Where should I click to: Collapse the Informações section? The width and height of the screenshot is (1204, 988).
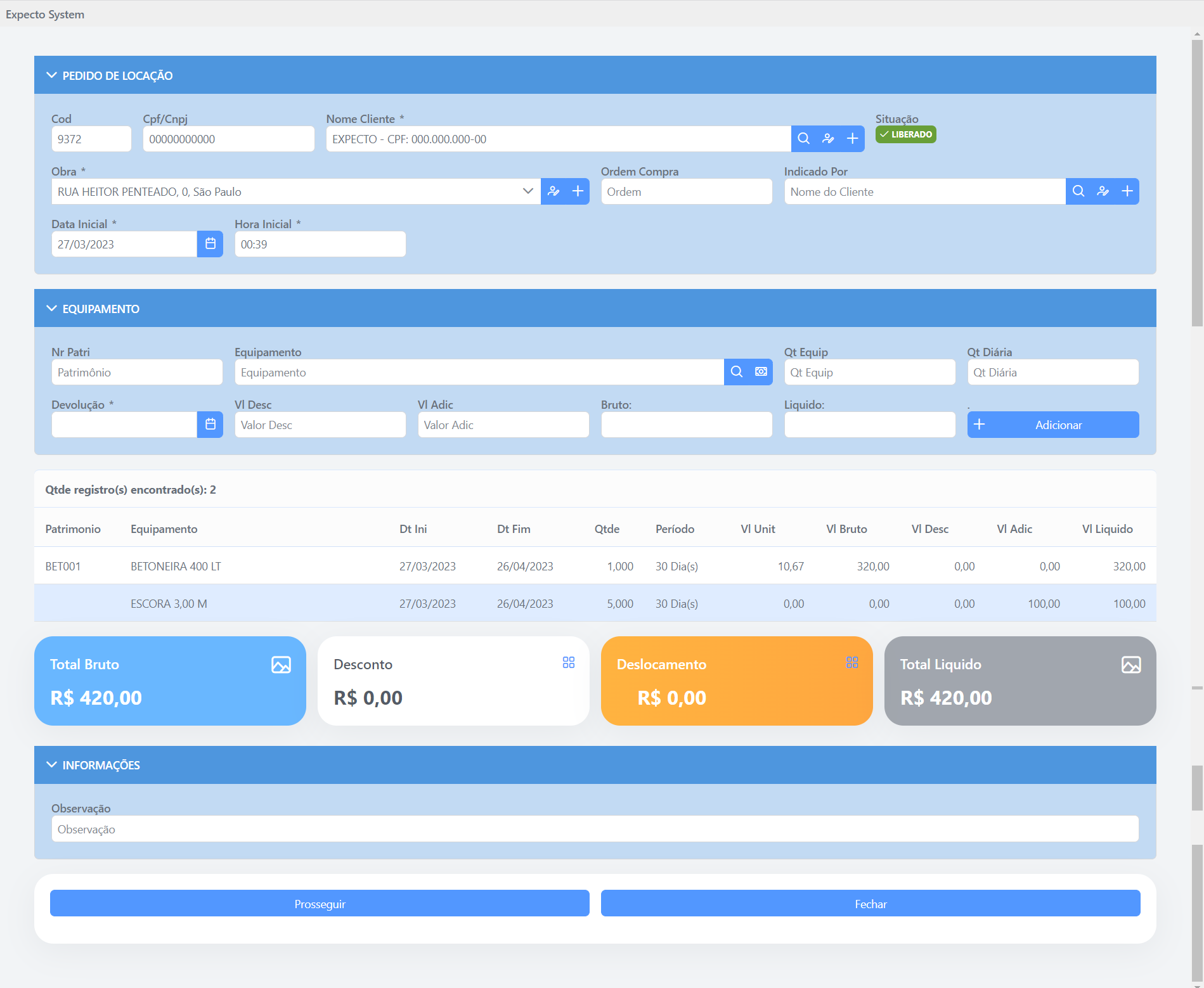pyautogui.click(x=52, y=765)
